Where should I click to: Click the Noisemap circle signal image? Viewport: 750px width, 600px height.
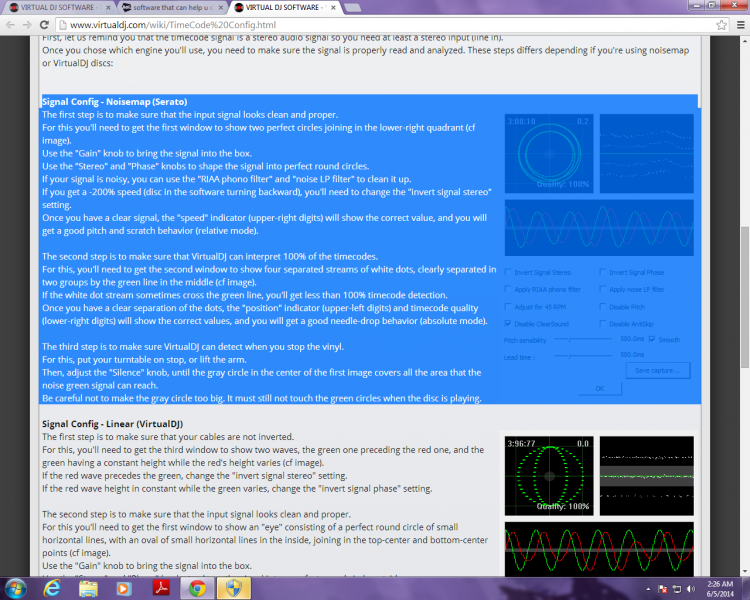click(549, 154)
